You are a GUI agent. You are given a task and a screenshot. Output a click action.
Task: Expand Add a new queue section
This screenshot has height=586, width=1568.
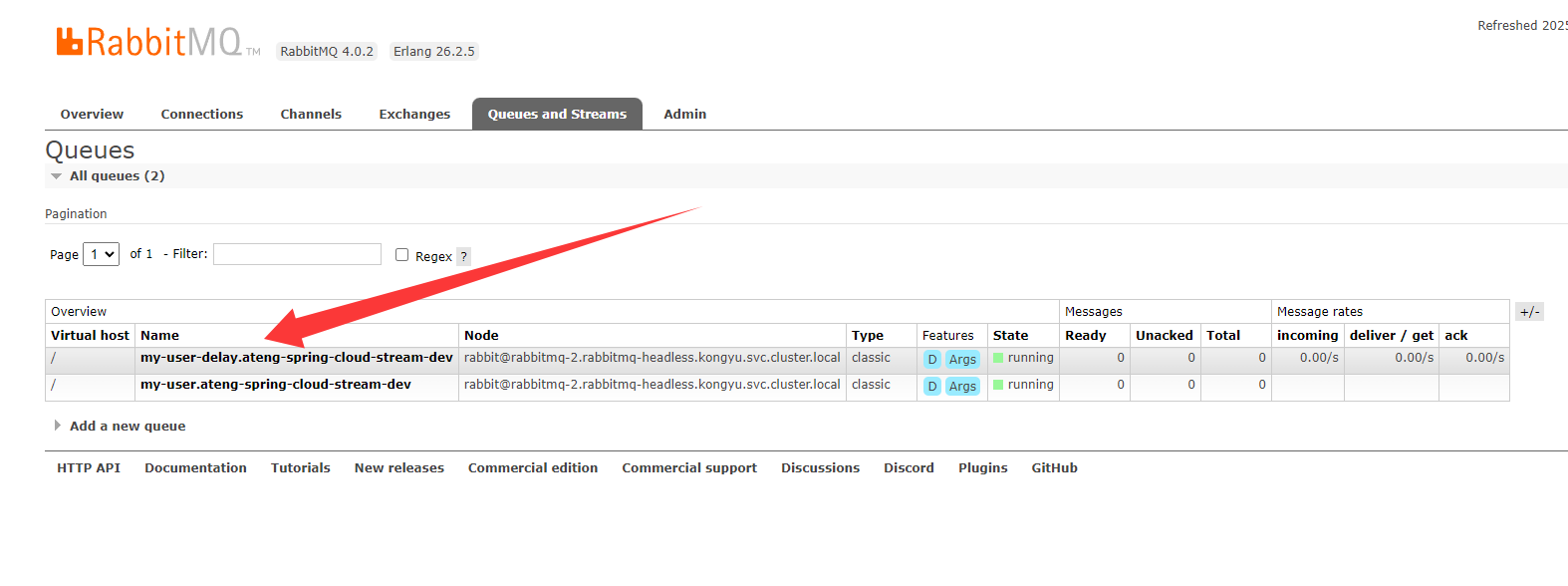tap(127, 426)
